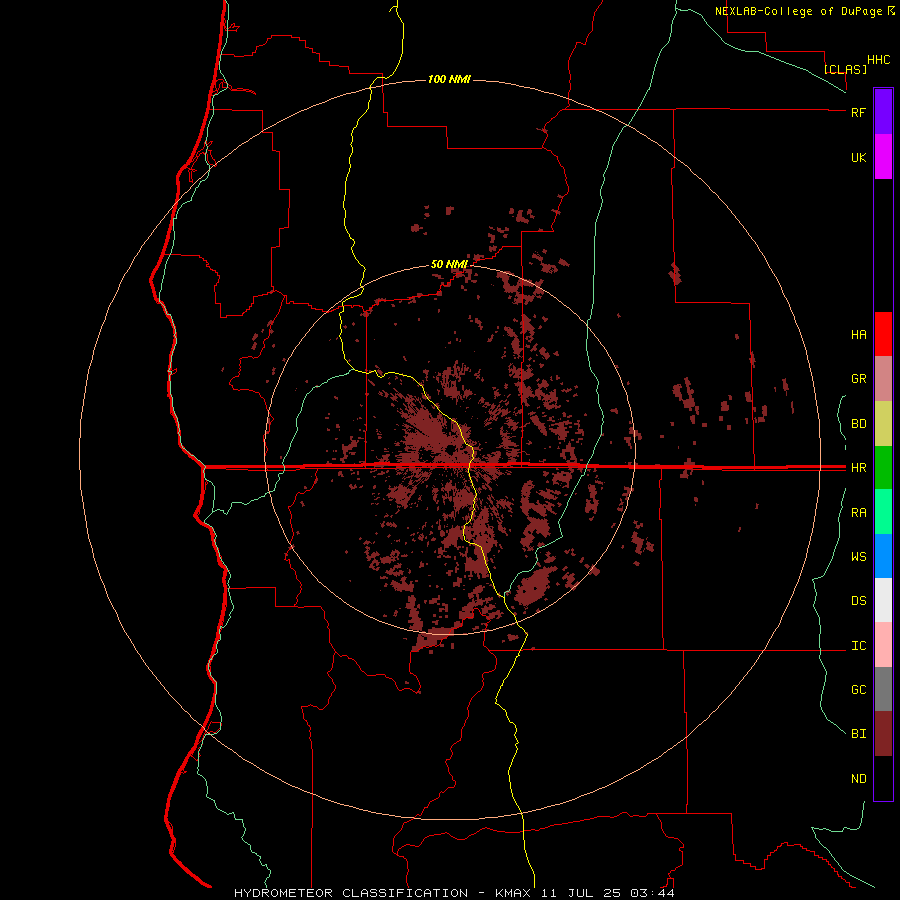Click the GC legend label

click(x=858, y=689)
